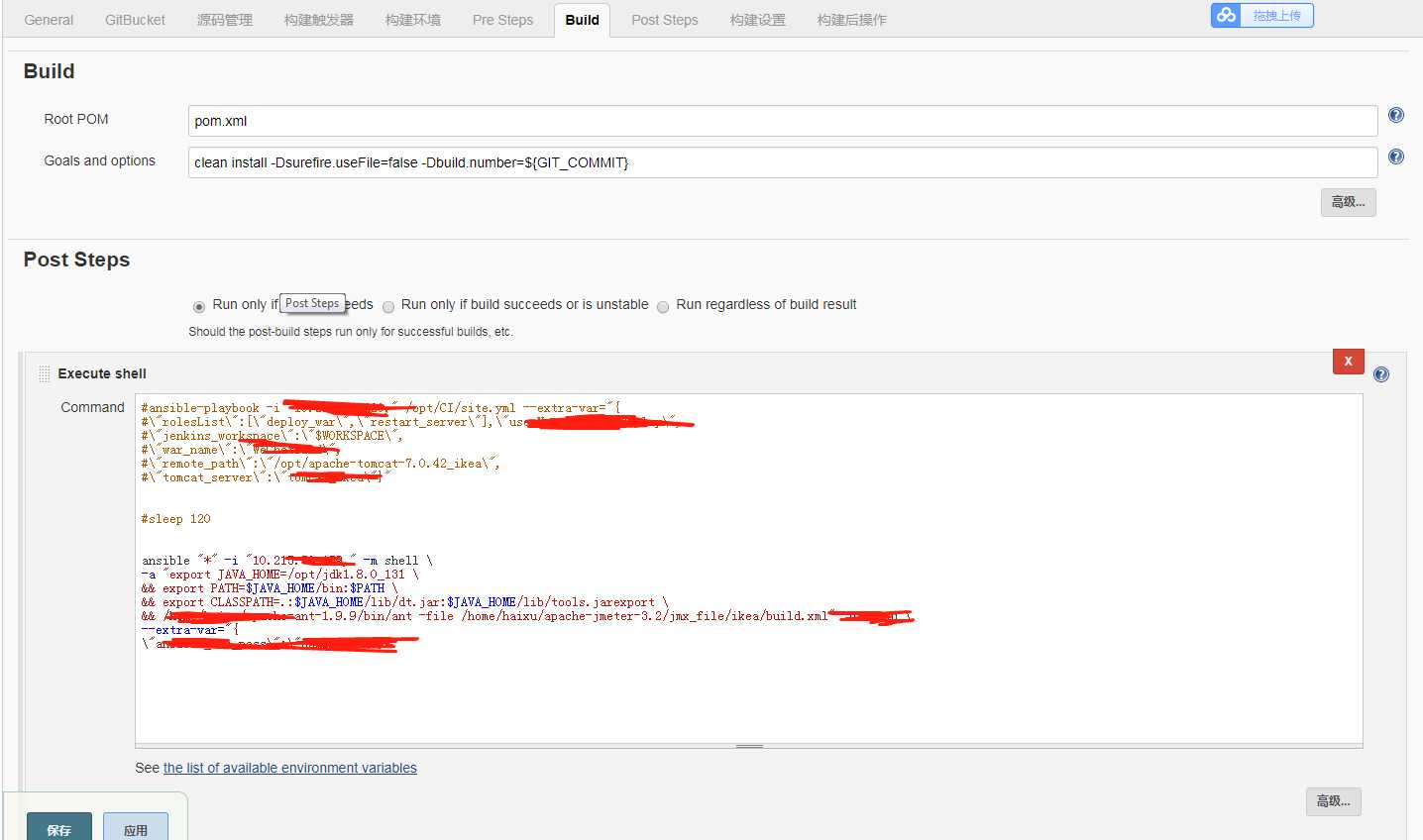Select 'Run only if build succeeds or is unstable'
This screenshot has width=1423, height=840.
coord(388,306)
